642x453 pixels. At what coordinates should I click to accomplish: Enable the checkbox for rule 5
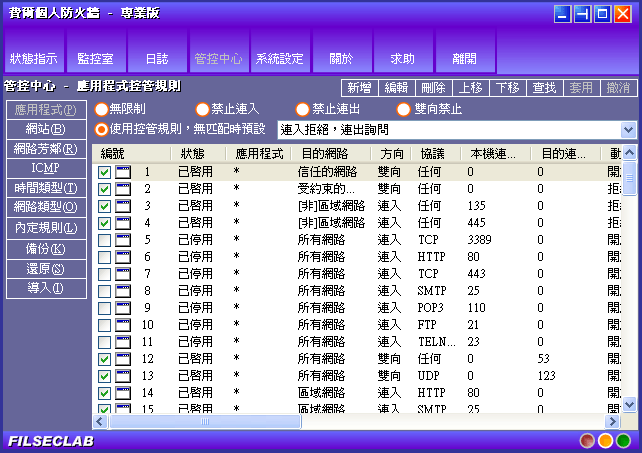tap(105, 240)
